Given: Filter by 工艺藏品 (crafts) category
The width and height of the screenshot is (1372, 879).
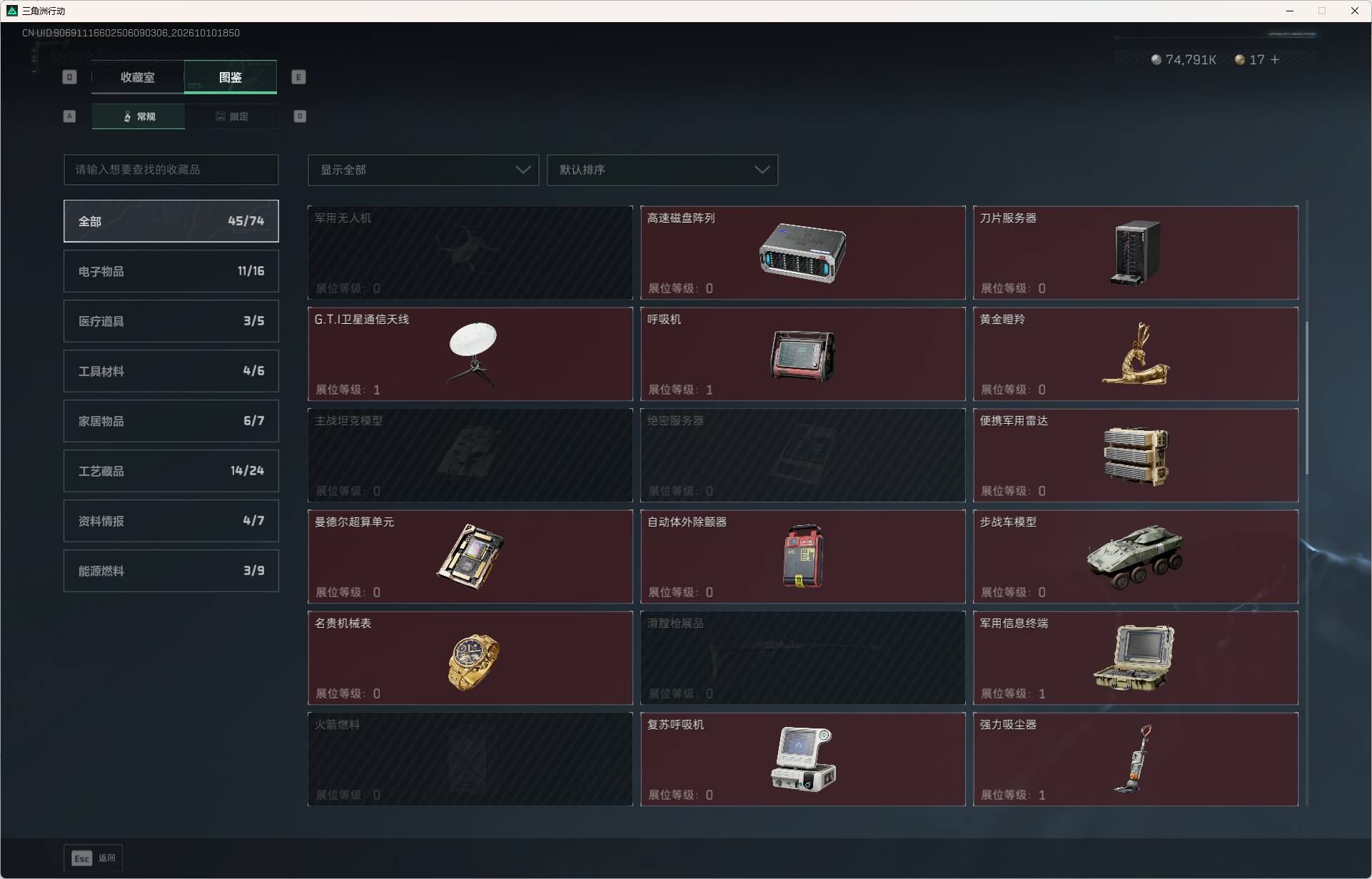Looking at the screenshot, I should pyautogui.click(x=171, y=471).
